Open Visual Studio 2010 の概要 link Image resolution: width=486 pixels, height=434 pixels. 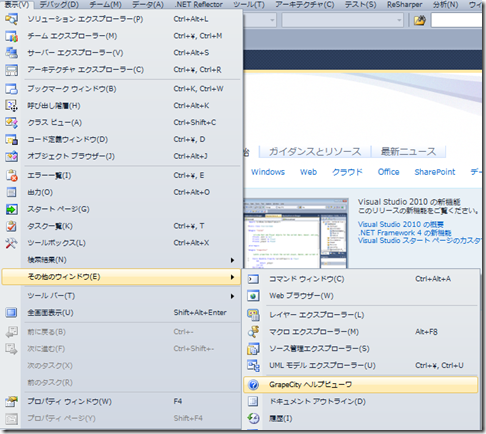click(401, 224)
